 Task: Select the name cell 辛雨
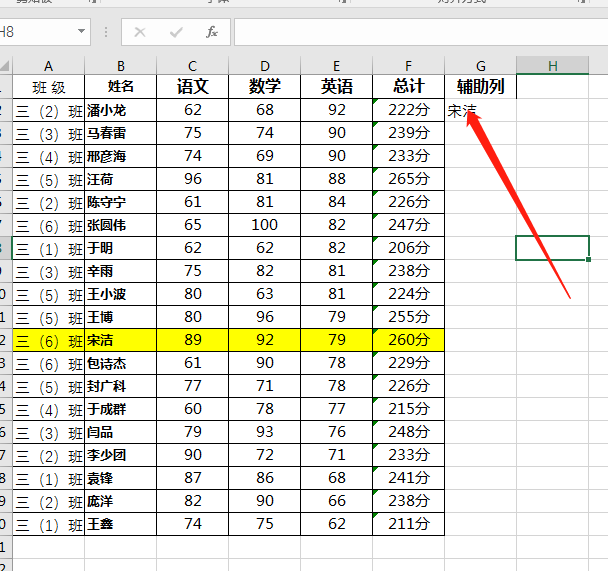[121, 271]
